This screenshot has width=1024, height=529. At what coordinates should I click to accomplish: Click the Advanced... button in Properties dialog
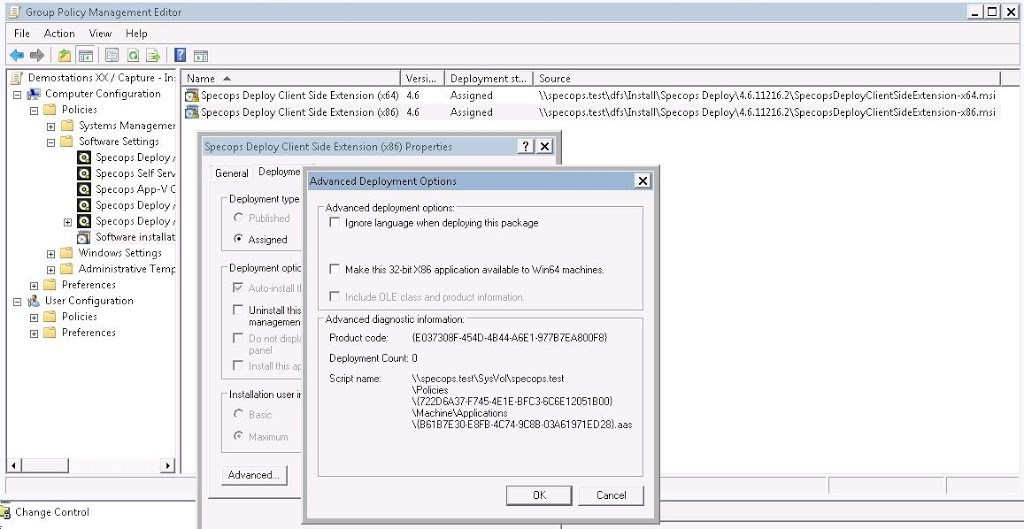[x=254, y=475]
